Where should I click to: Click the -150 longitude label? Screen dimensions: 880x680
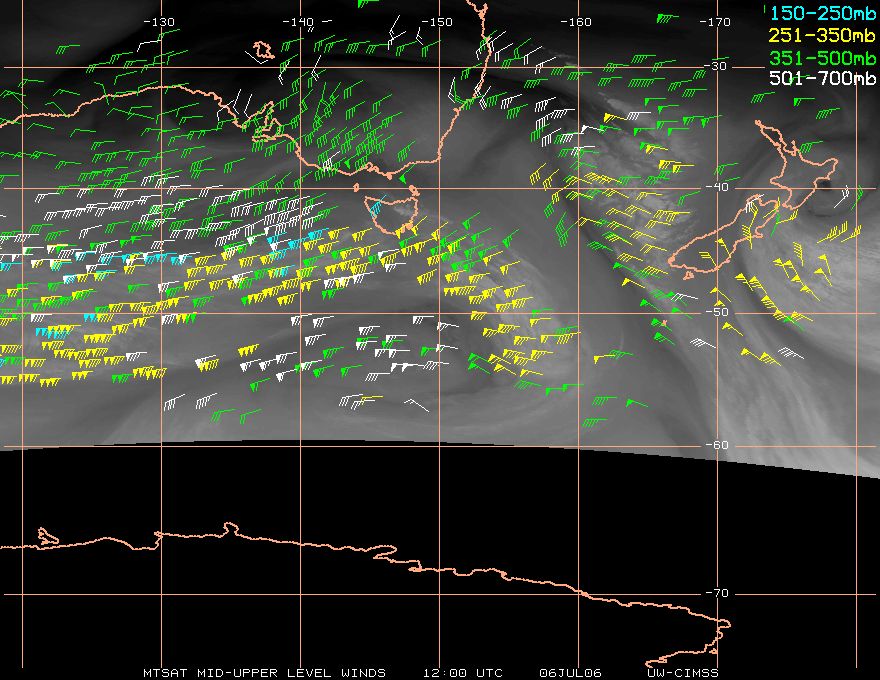click(437, 22)
